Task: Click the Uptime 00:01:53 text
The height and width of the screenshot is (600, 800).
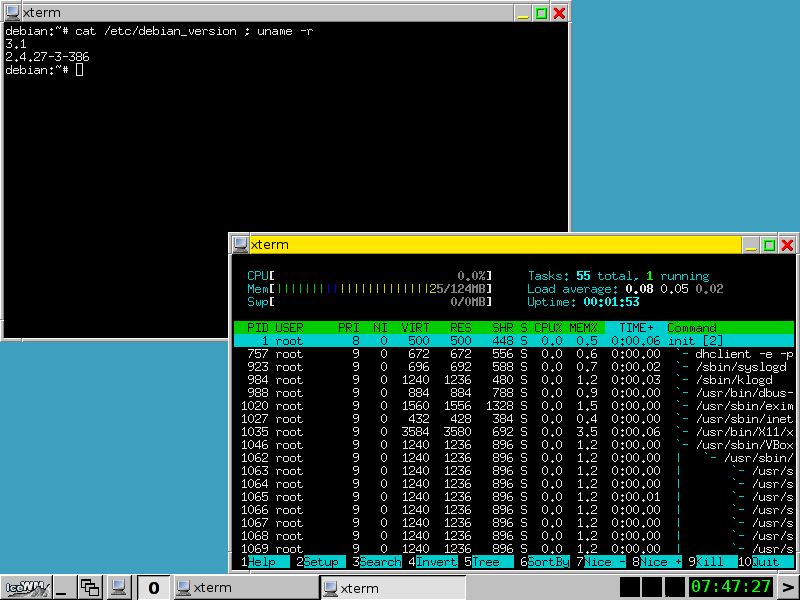Action: (x=583, y=302)
